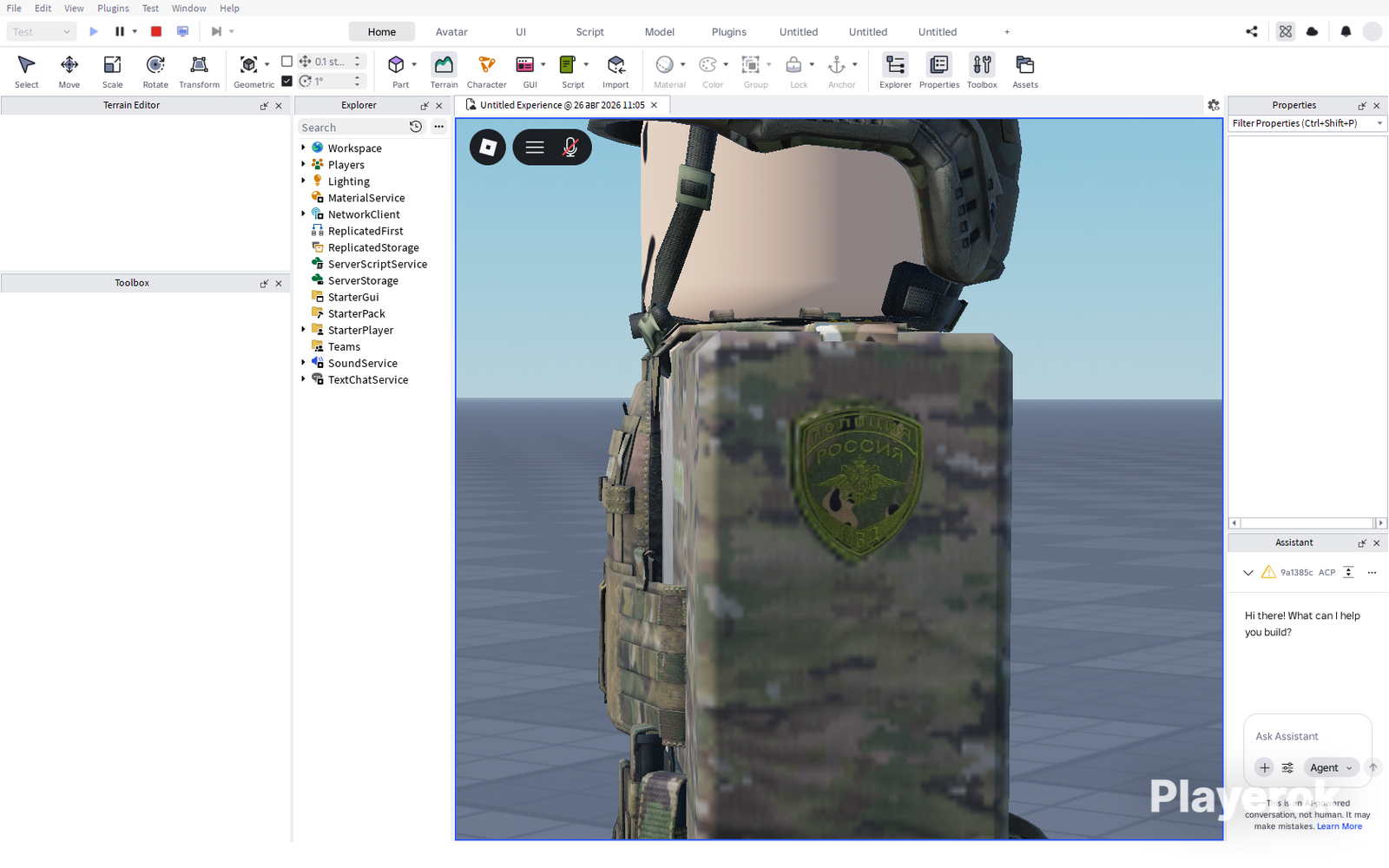
Task: Collapse the Assistant conversation chevron
Action: pos(1248,573)
